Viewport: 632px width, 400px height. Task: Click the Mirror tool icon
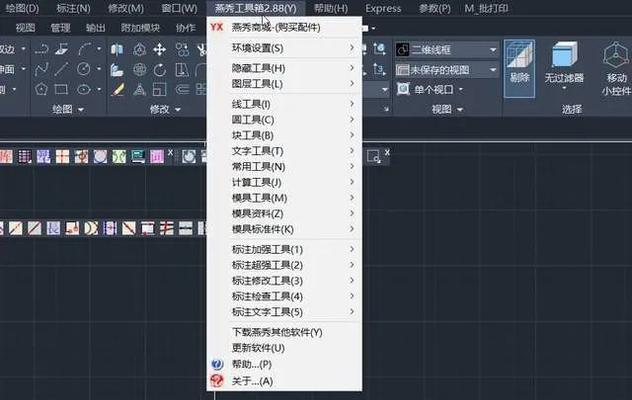click(x=117, y=50)
